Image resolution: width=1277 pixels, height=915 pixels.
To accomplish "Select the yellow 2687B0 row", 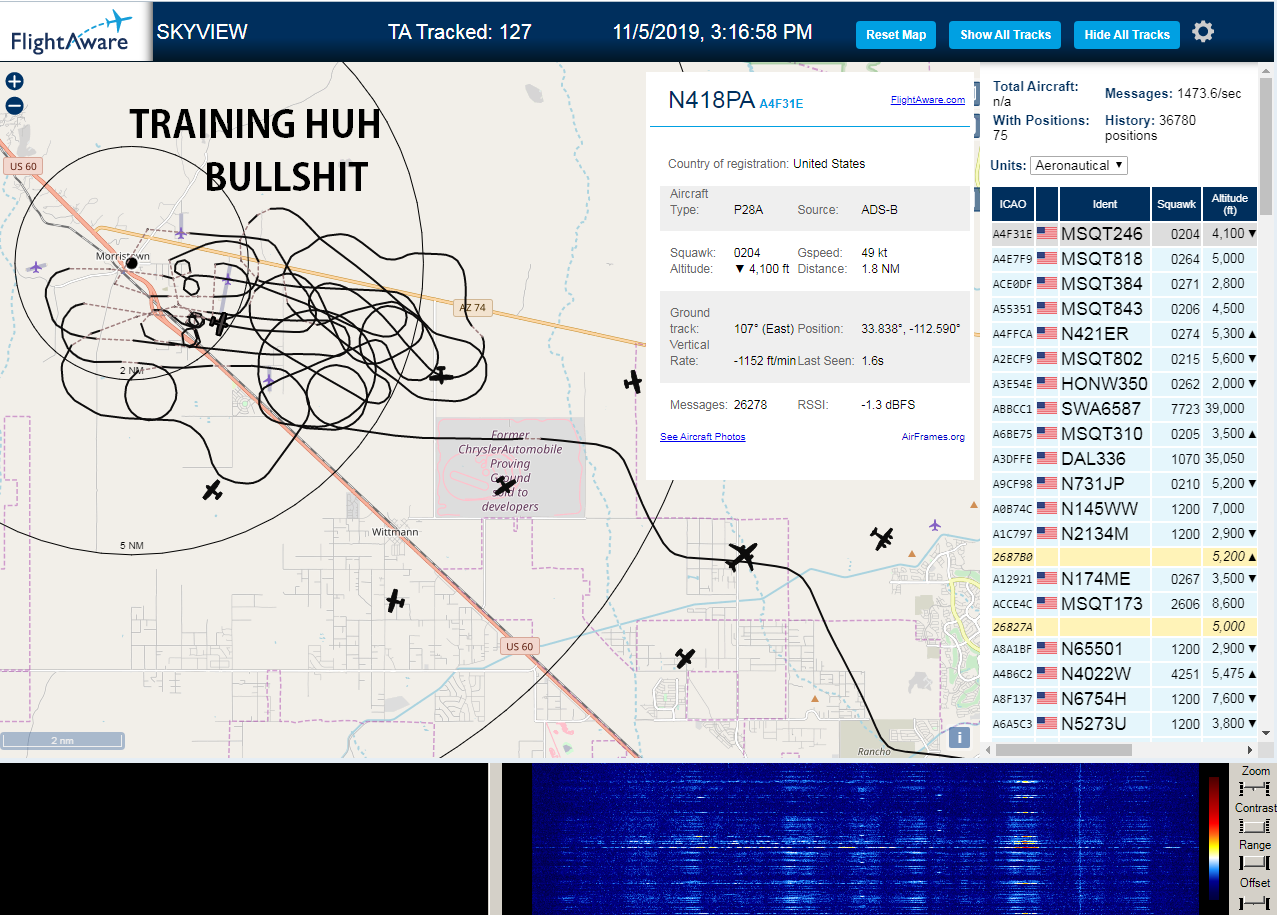I will click(x=1124, y=556).
